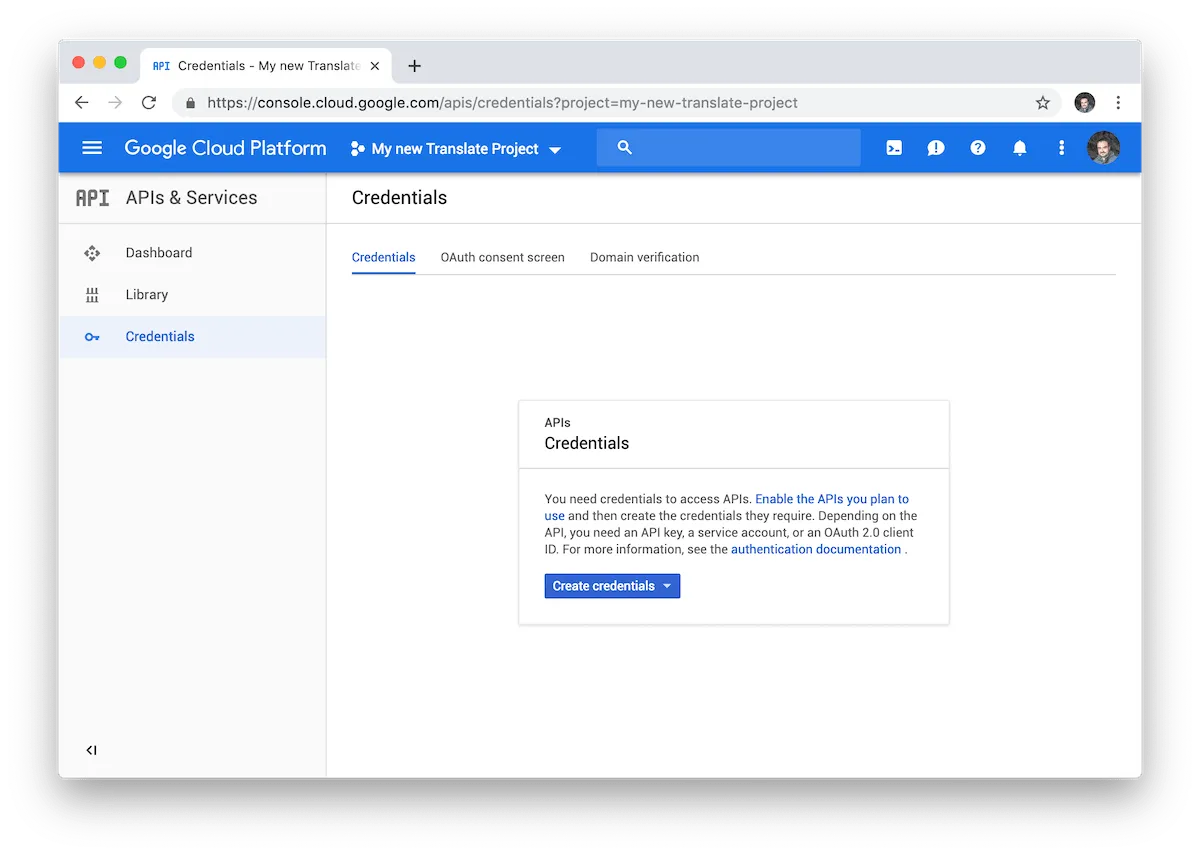Bookmark the page with the star icon
1200x855 pixels.
(x=1042, y=102)
